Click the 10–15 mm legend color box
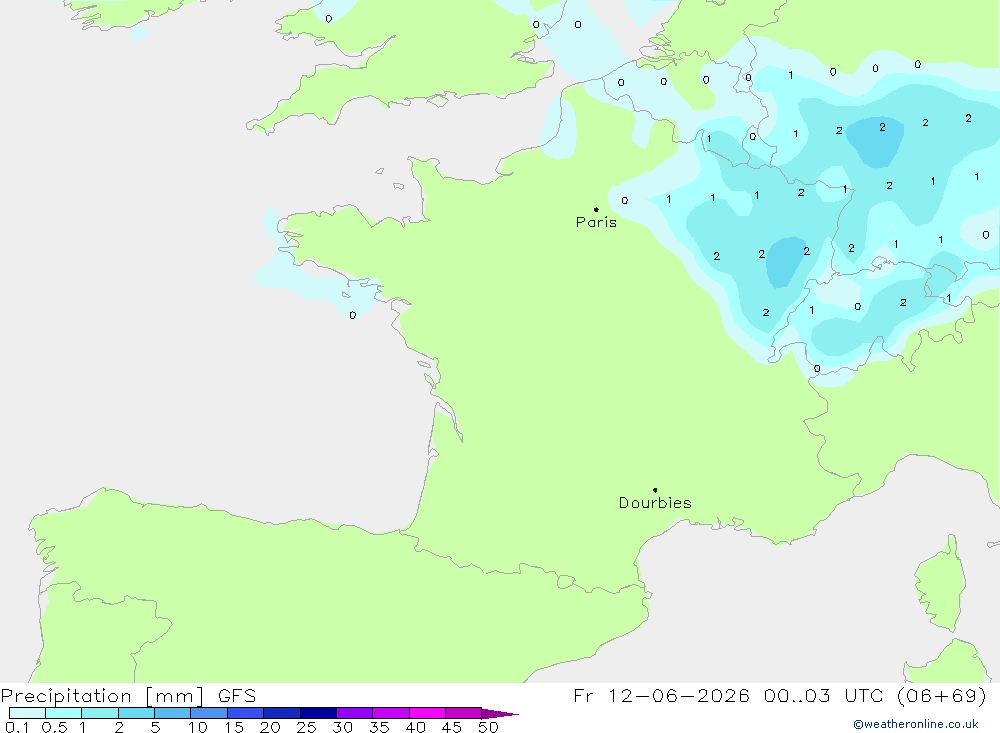This screenshot has height=733, width=1000. 209,713
